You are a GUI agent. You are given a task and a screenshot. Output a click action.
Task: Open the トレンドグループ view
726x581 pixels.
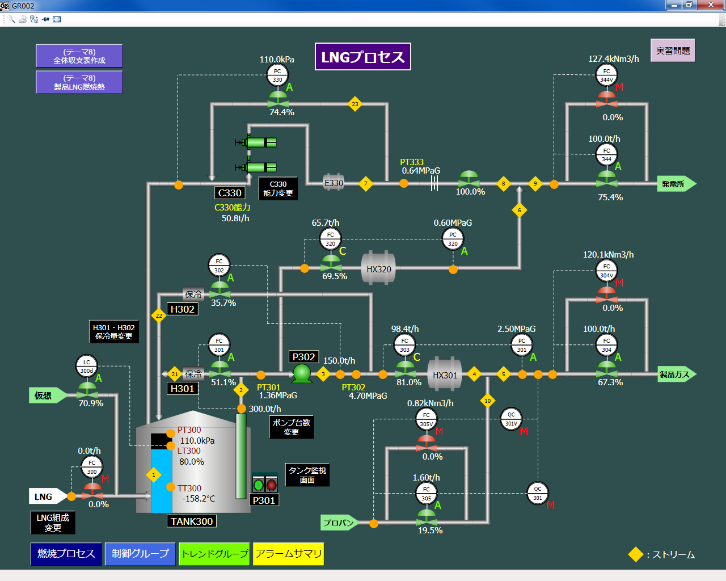point(214,553)
